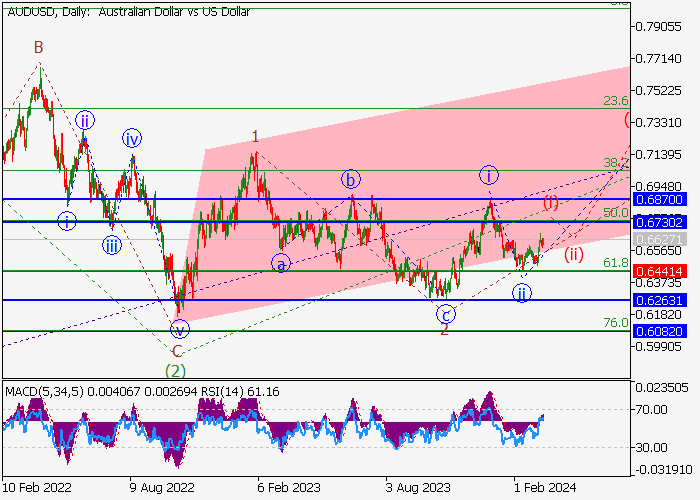The height and width of the screenshot is (500, 700).
Task: Click the 0.62631 blue price level label
Action: (x=659, y=300)
